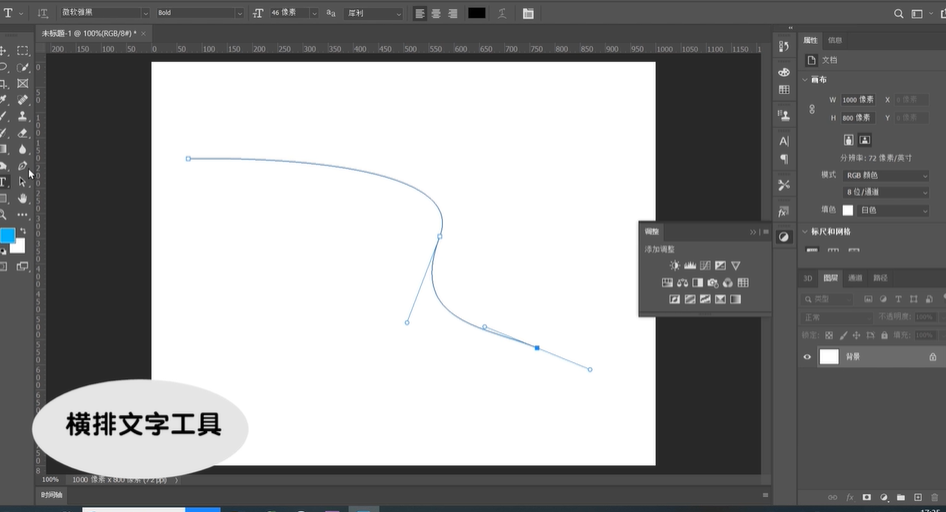Collapse the 画布 section
The width and height of the screenshot is (946, 512).
pyautogui.click(x=805, y=80)
